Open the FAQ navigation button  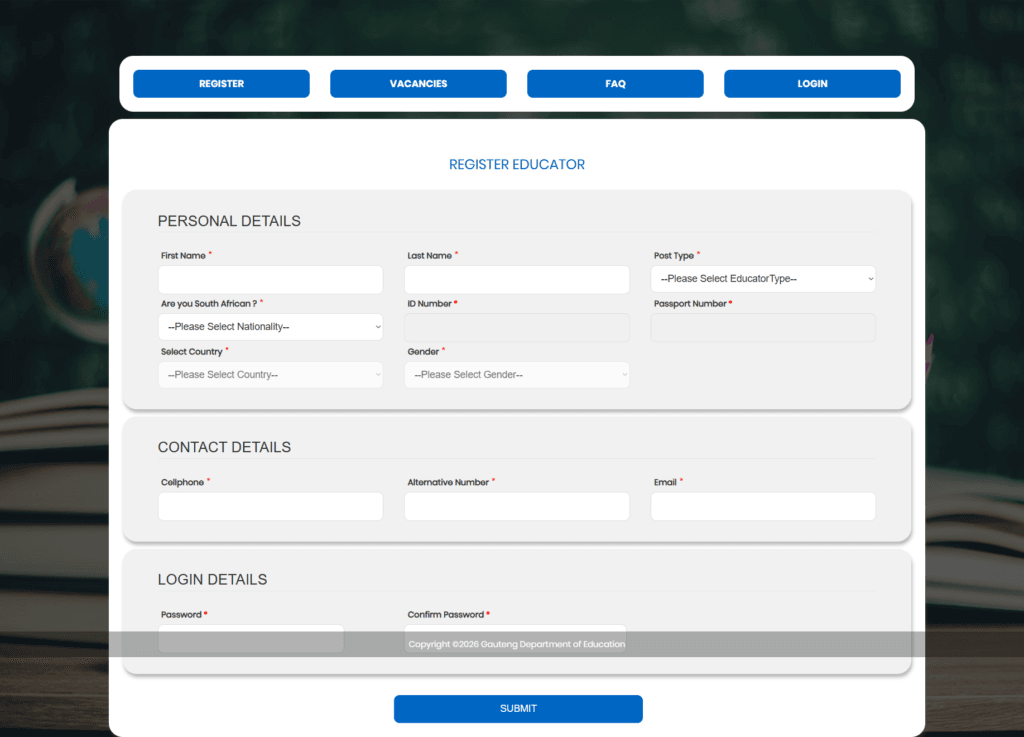(615, 84)
